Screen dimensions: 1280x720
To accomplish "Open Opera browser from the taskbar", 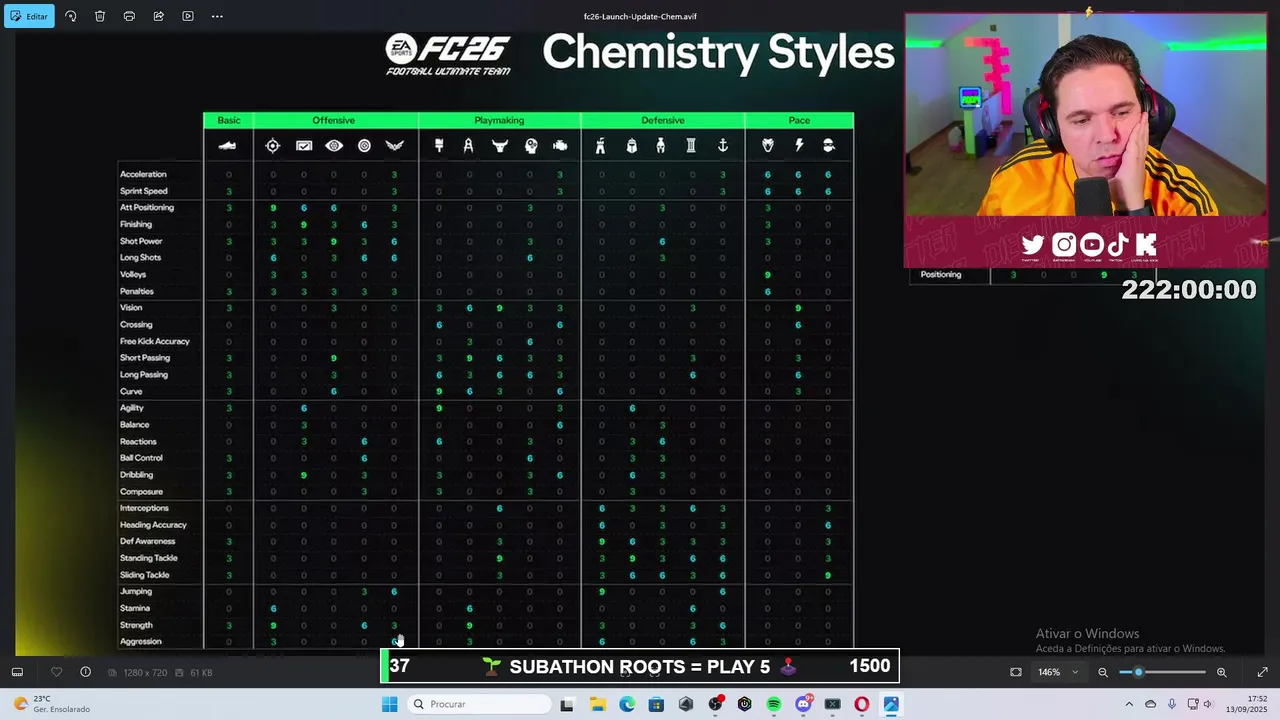I will click(x=862, y=704).
